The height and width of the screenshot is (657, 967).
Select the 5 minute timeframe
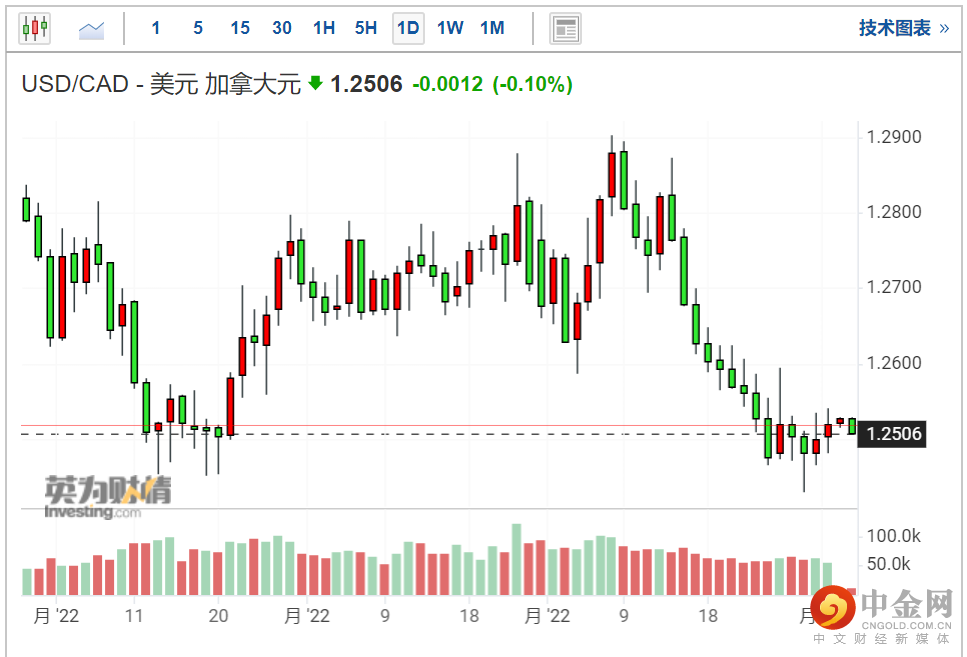[198, 28]
